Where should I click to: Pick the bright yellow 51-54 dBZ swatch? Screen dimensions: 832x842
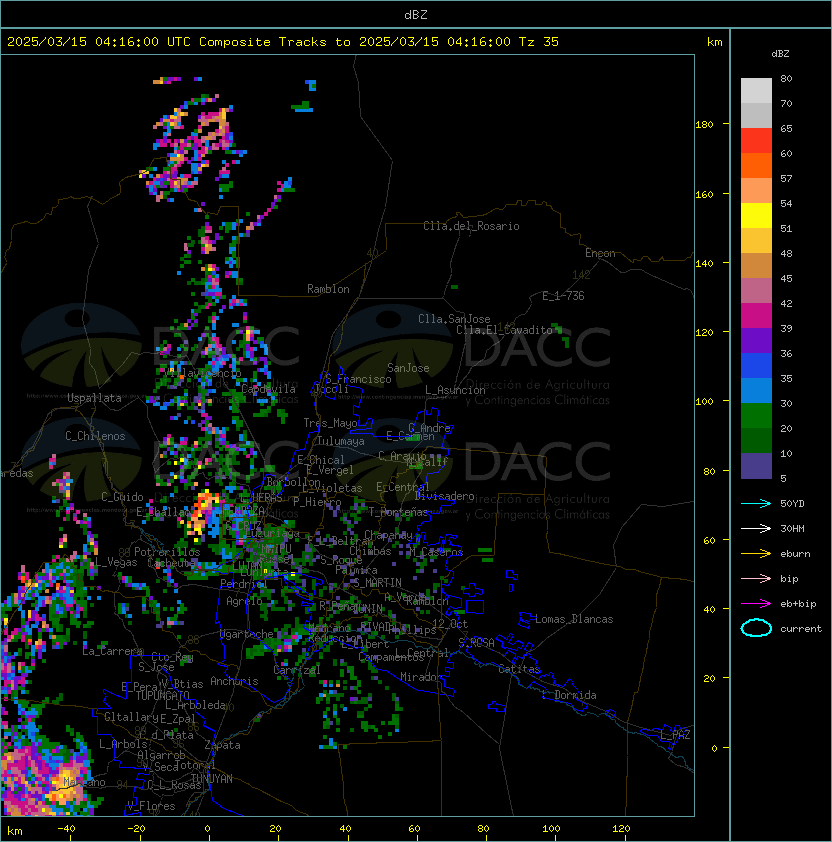coord(756,216)
